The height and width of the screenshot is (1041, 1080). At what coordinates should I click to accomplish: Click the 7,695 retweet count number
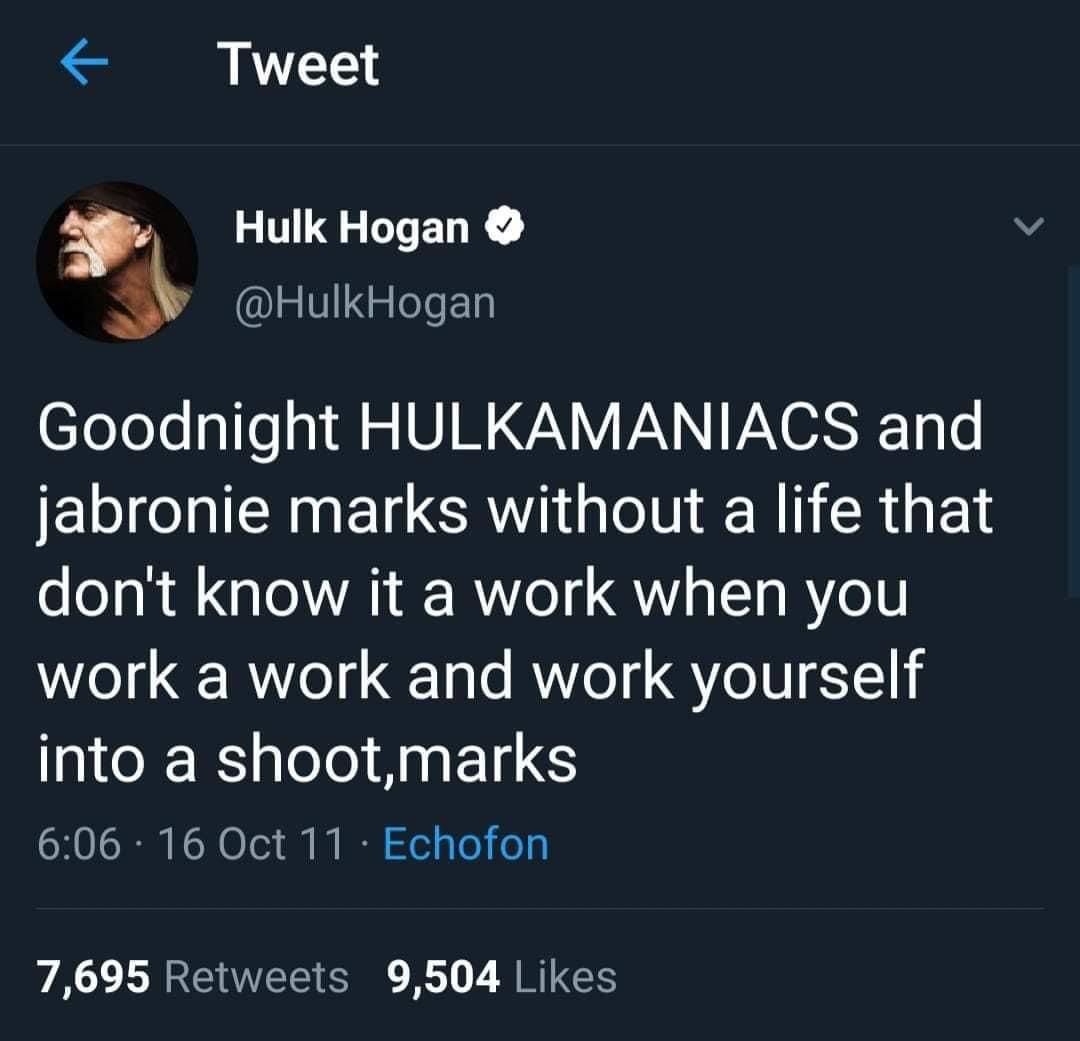pos(94,978)
